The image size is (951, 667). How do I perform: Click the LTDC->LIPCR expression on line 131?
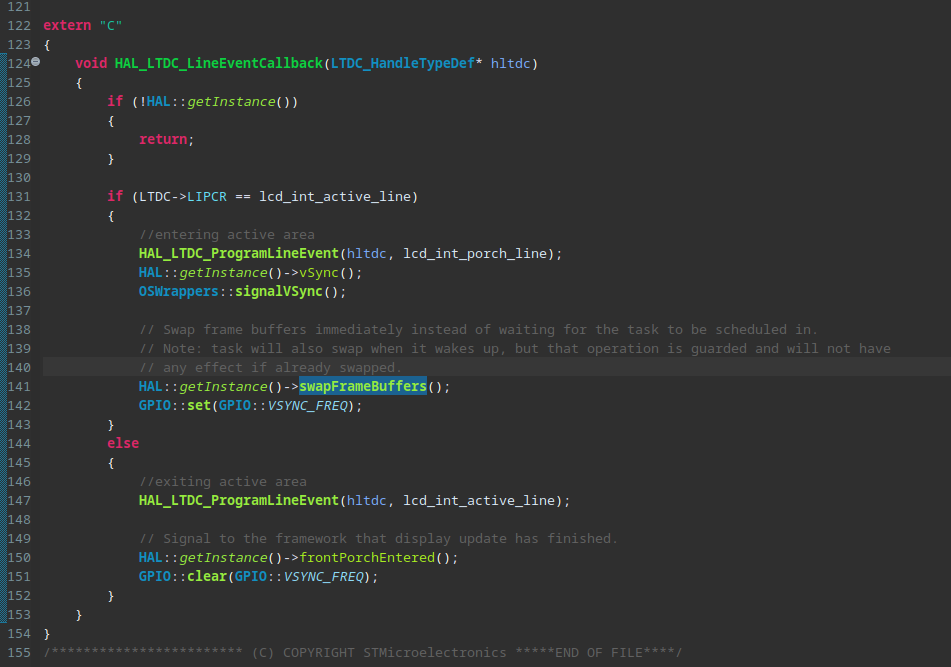(185, 196)
